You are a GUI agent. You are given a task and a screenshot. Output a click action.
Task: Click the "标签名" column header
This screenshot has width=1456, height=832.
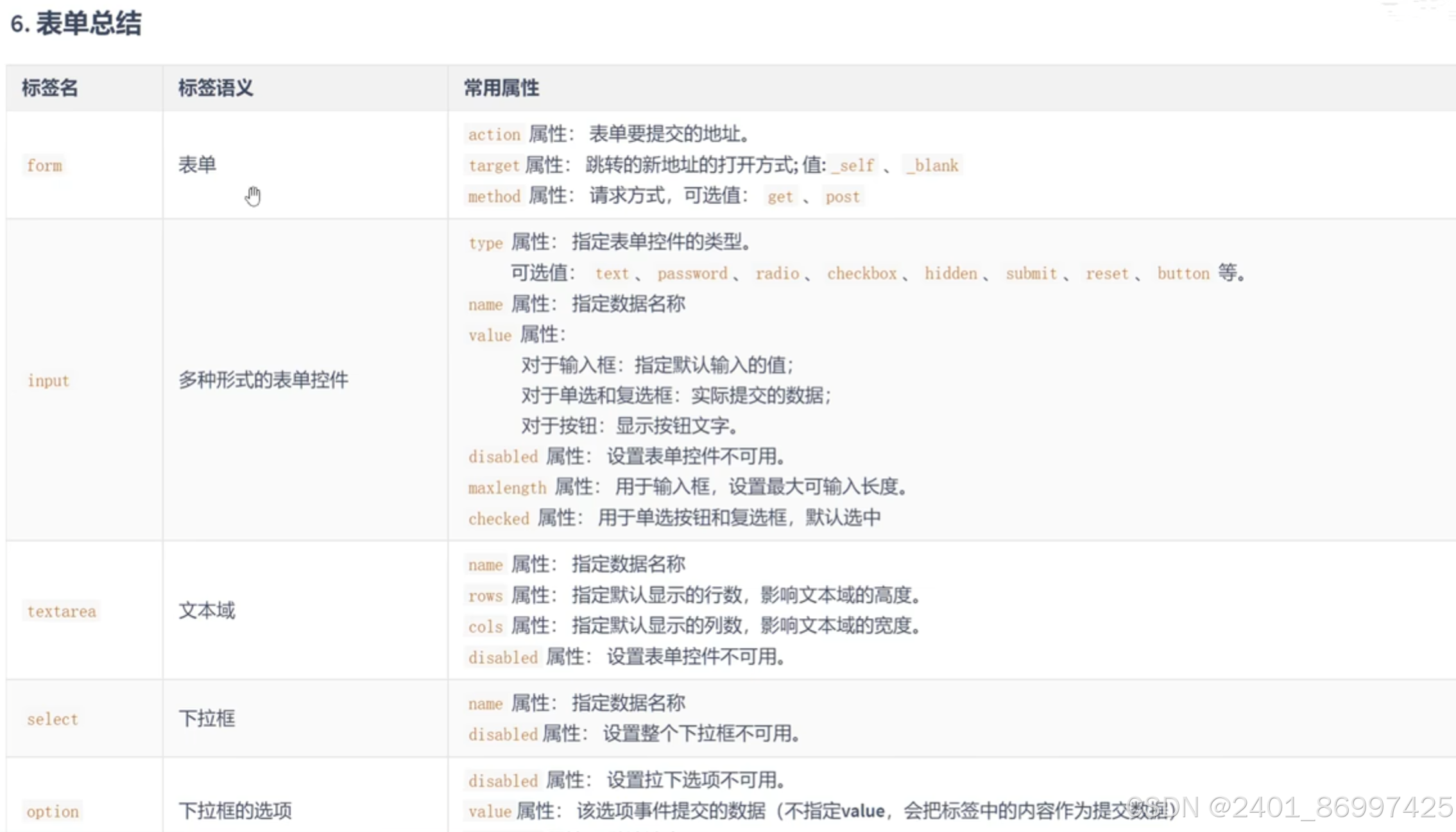tap(50, 88)
